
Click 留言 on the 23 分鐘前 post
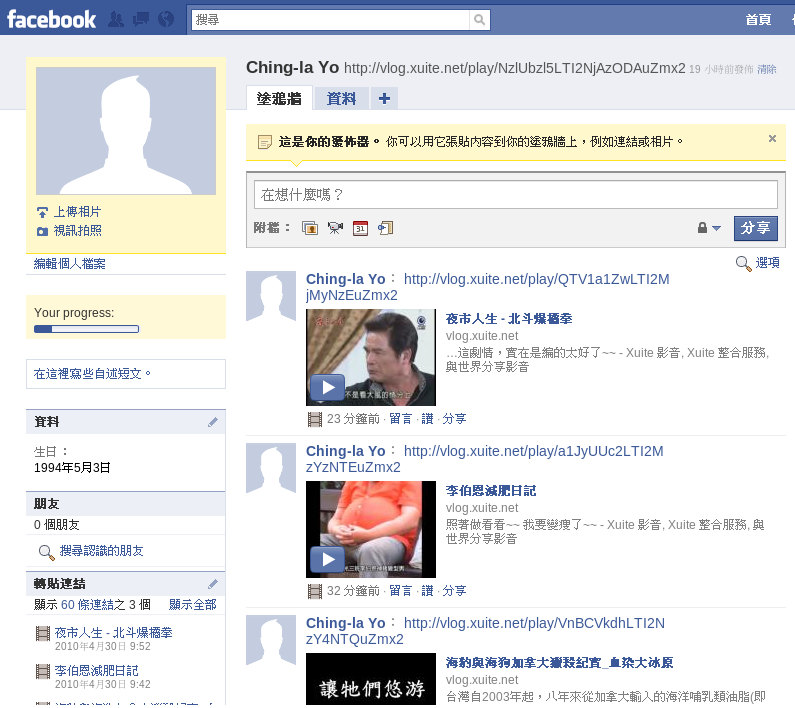(401, 419)
